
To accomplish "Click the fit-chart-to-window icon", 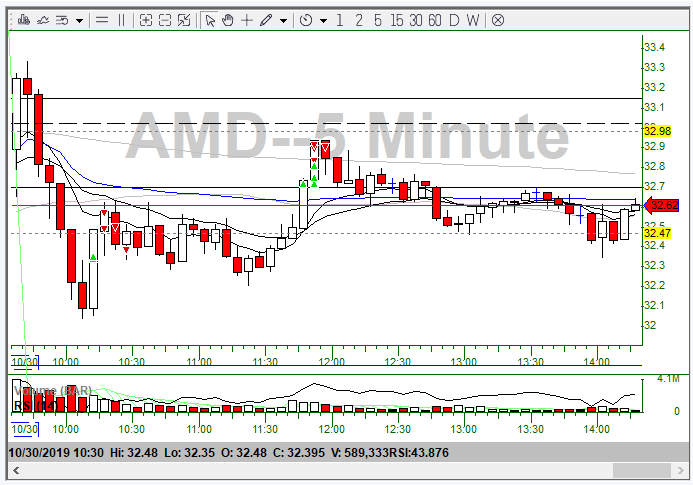I will click(185, 20).
